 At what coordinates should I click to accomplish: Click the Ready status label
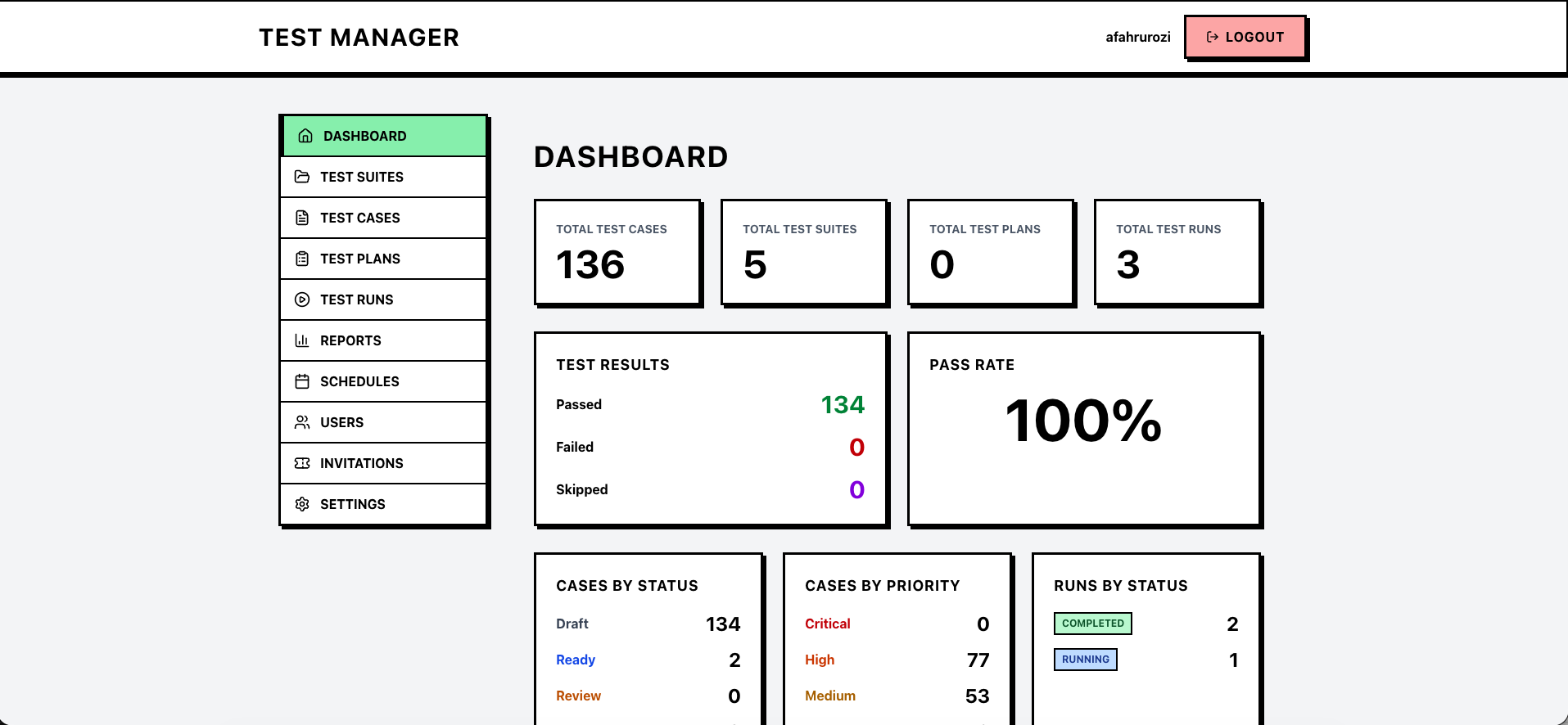[x=576, y=660]
